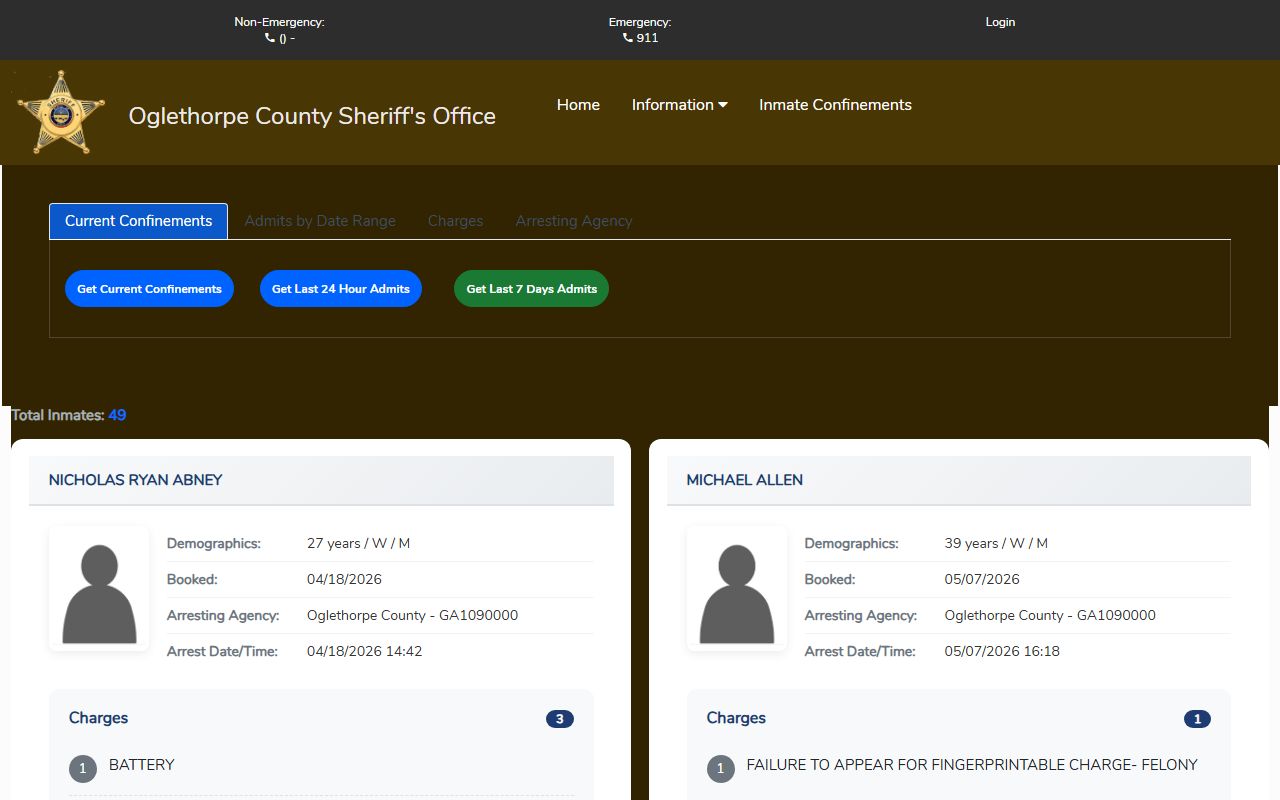Click Abney's arresting agency GA1090000 value
This screenshot has height=800, width=1280.
click(413, 616)
